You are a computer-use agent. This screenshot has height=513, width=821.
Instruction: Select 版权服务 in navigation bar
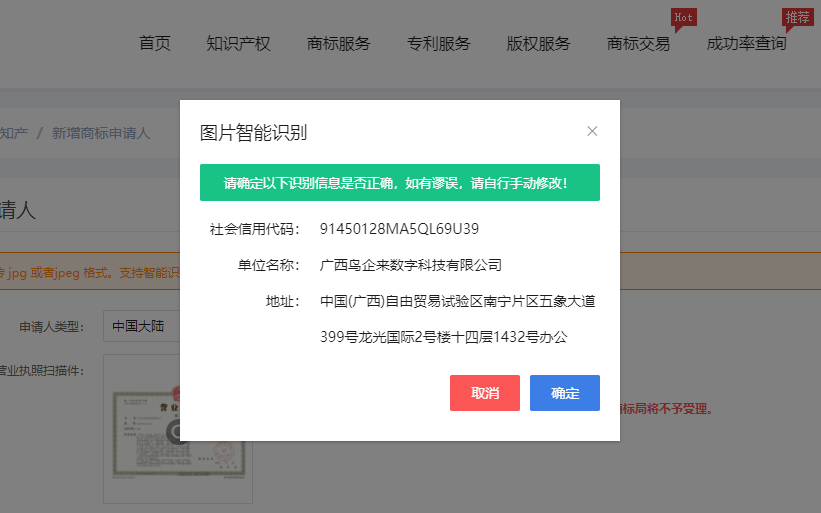pos(538,43)
